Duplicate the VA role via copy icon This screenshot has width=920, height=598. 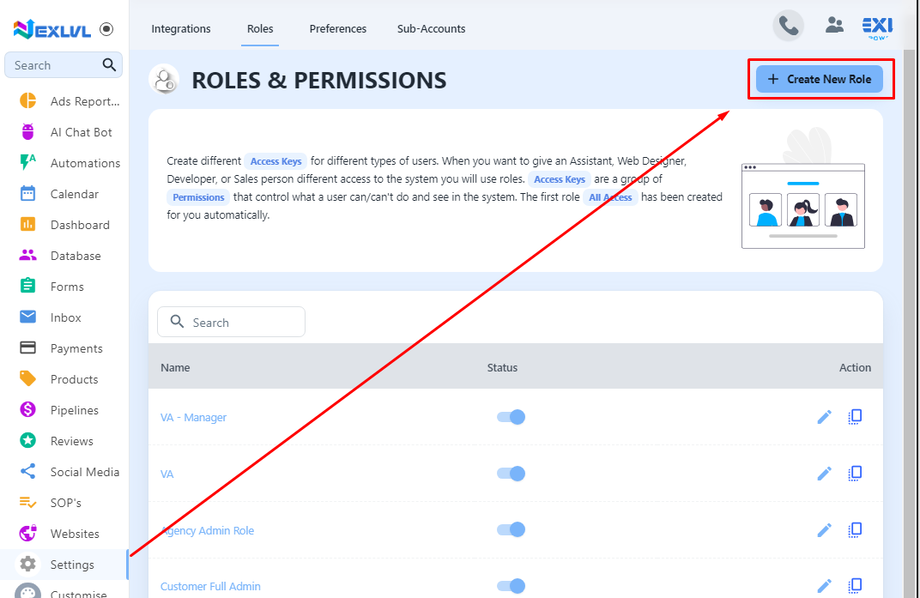855,473
